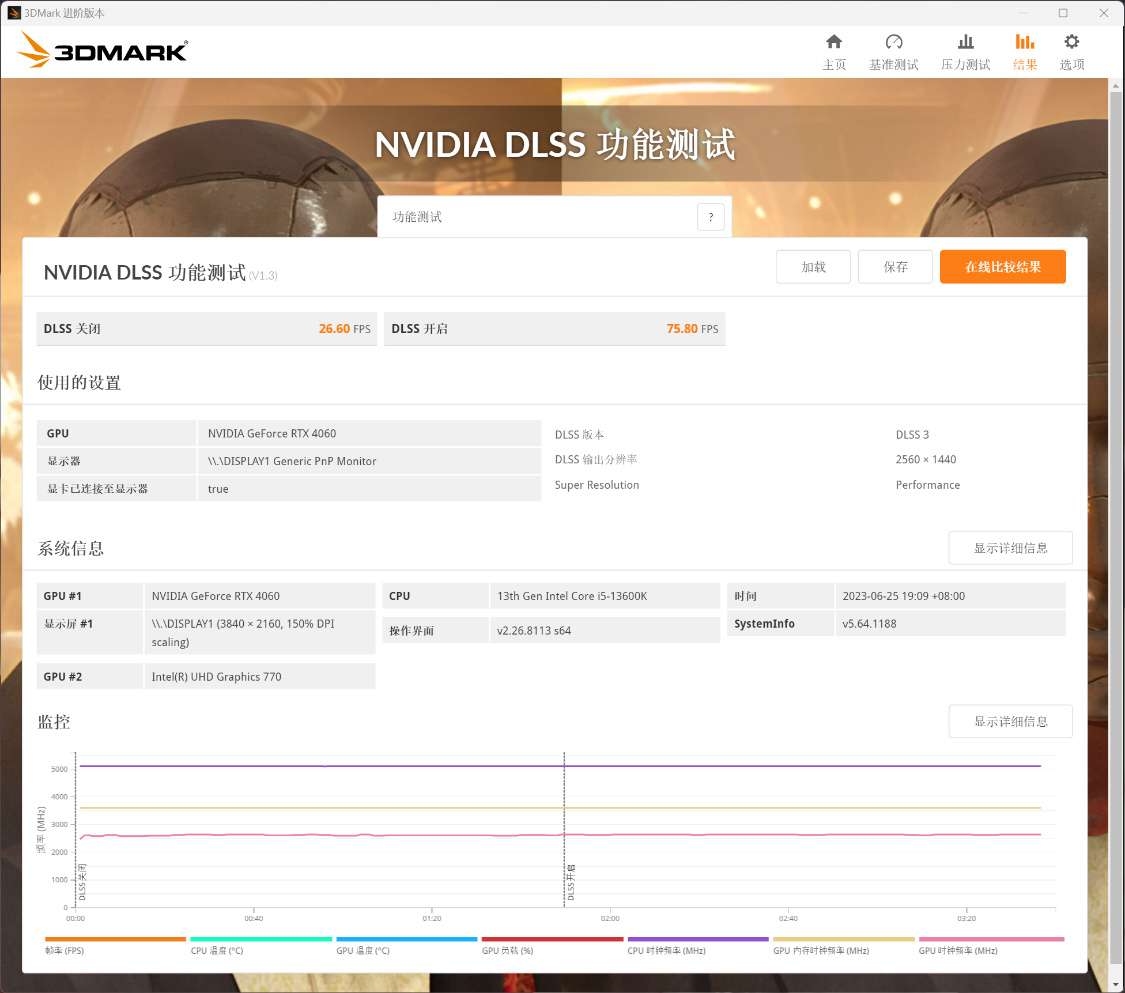Toggle the GPU 温度 legend swatch

[407, 939]
